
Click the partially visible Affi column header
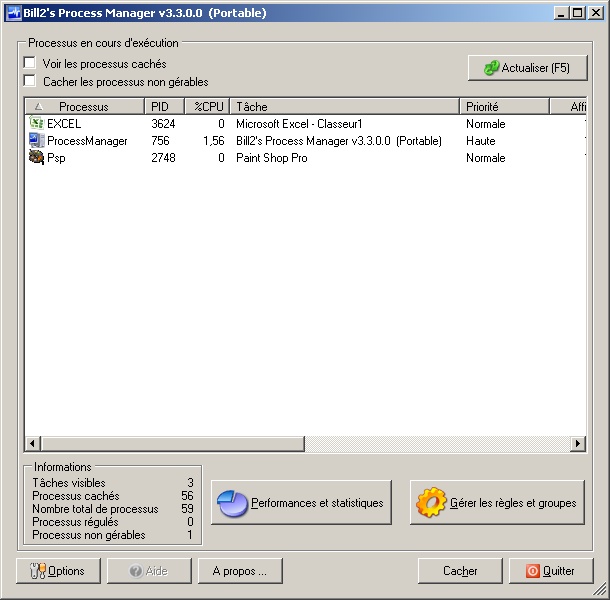pyautogui.click(x=568, y=107)
